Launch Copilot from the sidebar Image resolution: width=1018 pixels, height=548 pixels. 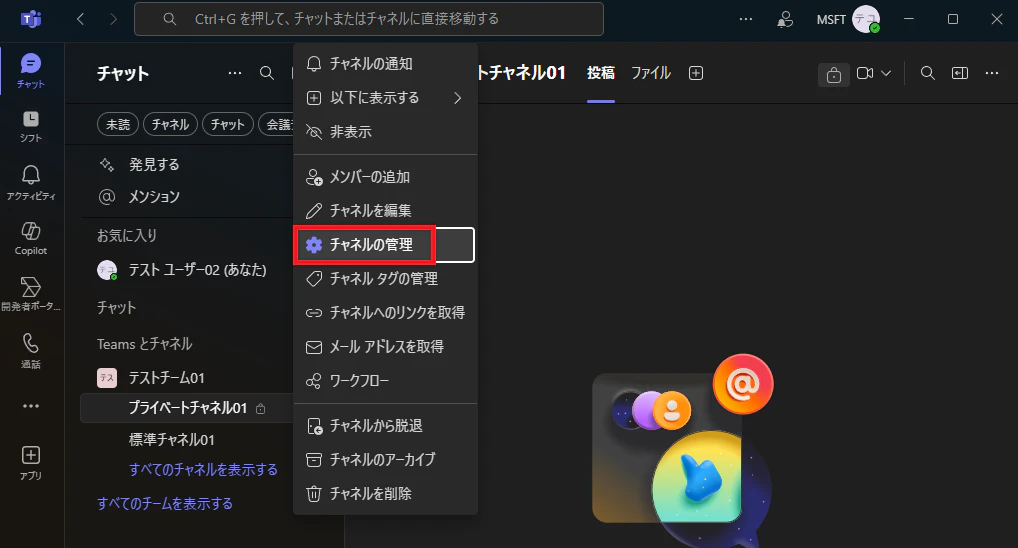click(x=31, y=238)
